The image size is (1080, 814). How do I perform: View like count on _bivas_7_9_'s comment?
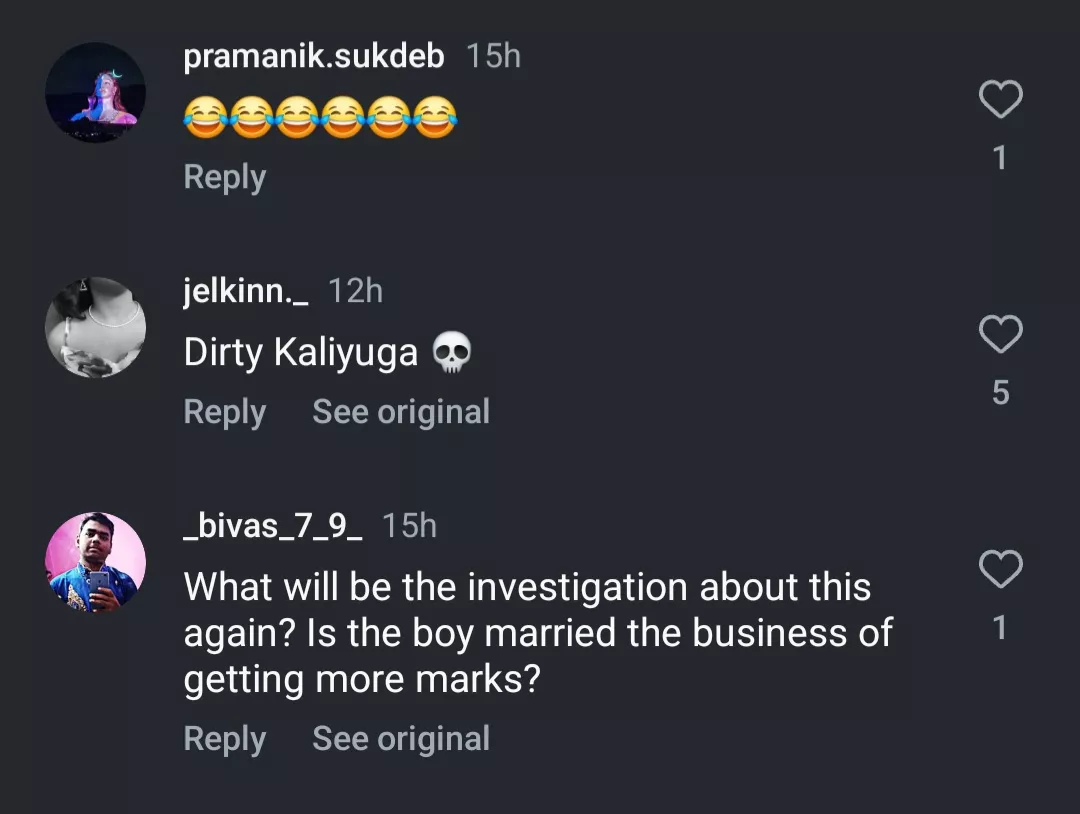1000,628
